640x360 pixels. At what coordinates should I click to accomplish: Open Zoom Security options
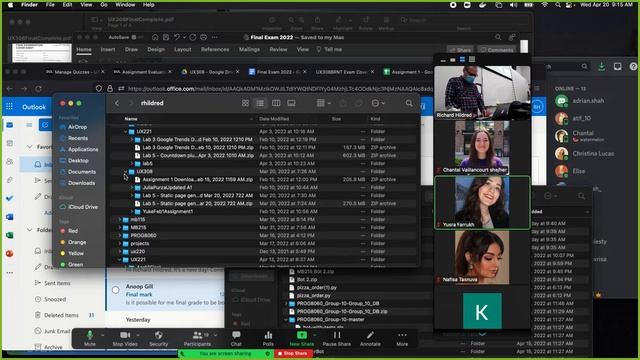coord(158,338)
